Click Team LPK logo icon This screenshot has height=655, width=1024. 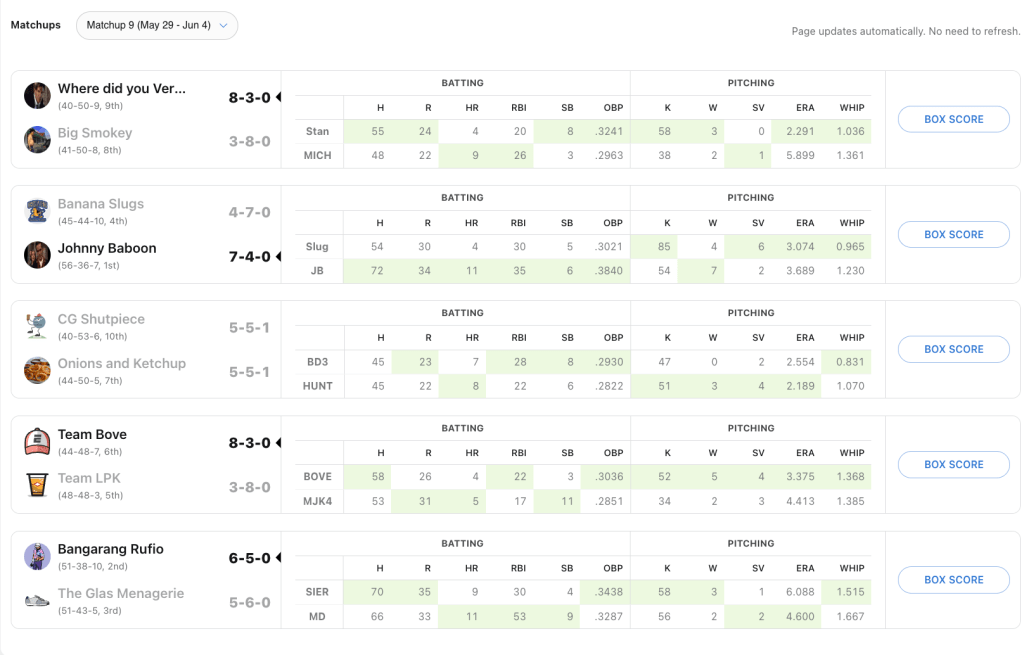[x=37, y=485]
